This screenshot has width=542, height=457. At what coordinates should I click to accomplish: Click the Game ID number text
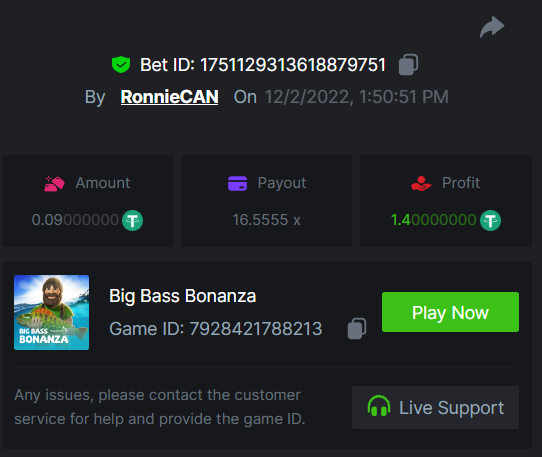coord(256,329)
